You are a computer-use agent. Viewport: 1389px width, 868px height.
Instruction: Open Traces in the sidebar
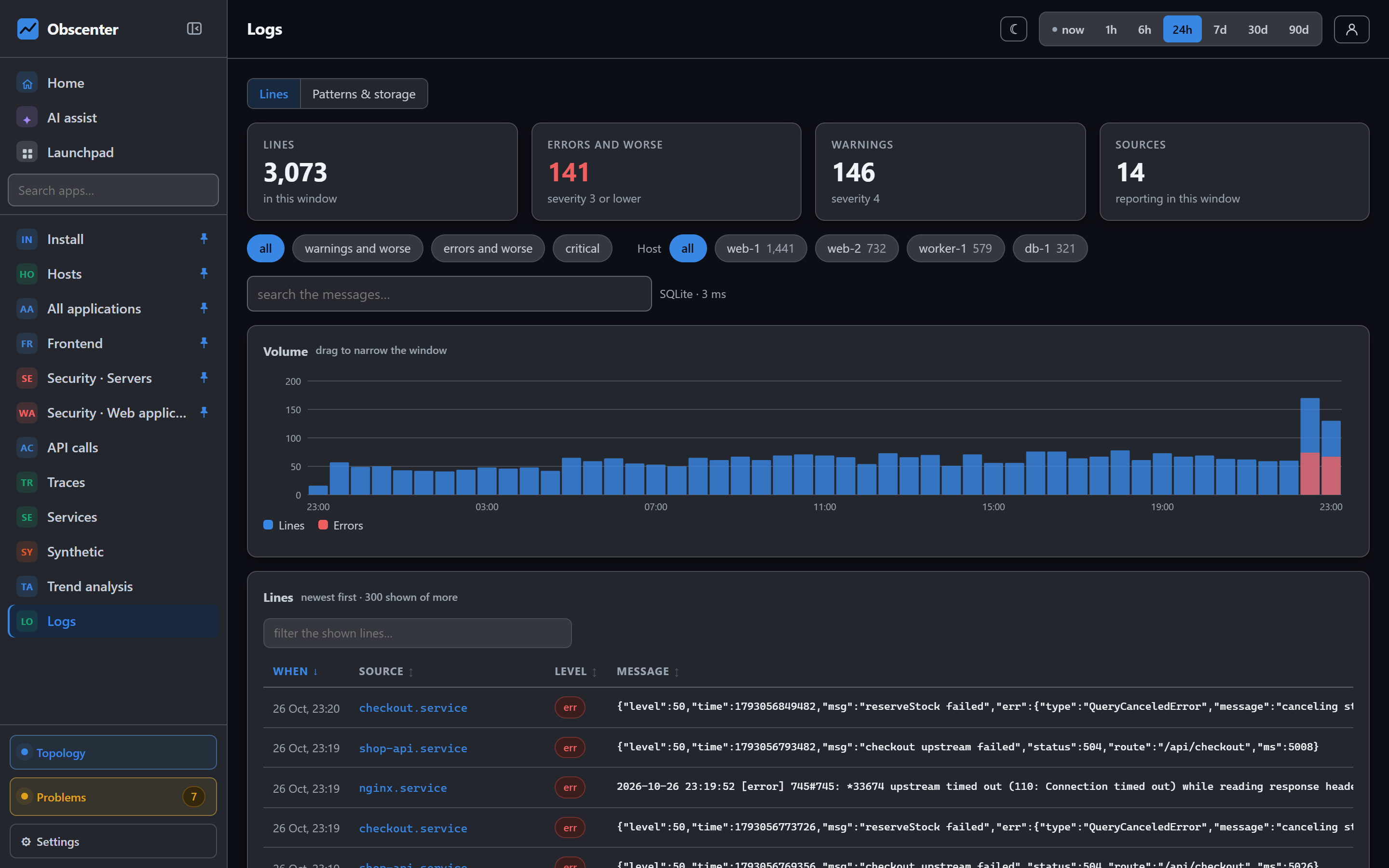(x=113, y=482)
